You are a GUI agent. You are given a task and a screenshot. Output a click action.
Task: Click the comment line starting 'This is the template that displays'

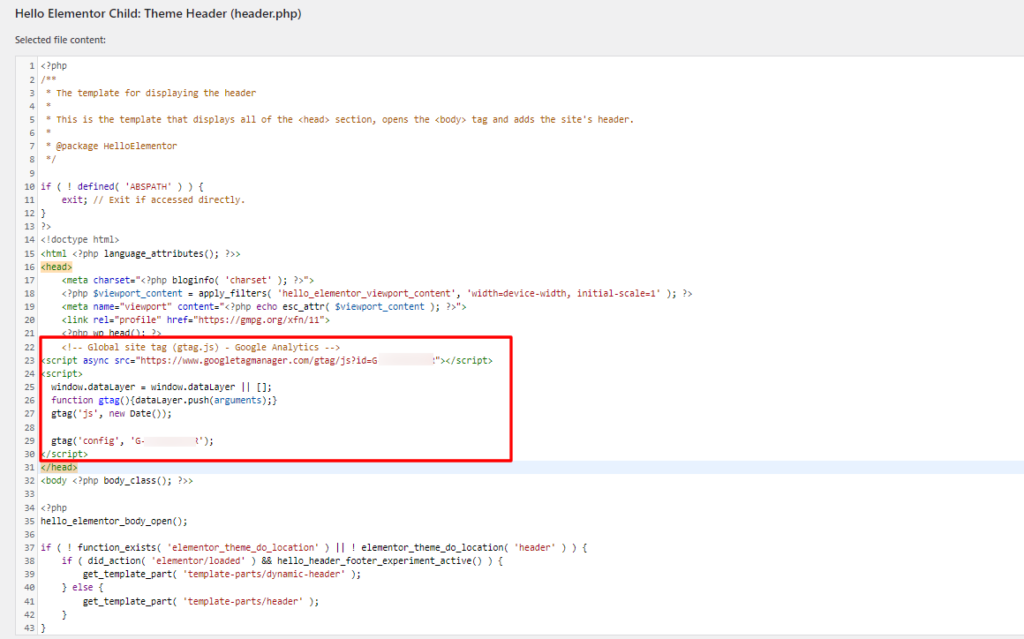pyautogui.click(x=340, y=120)
